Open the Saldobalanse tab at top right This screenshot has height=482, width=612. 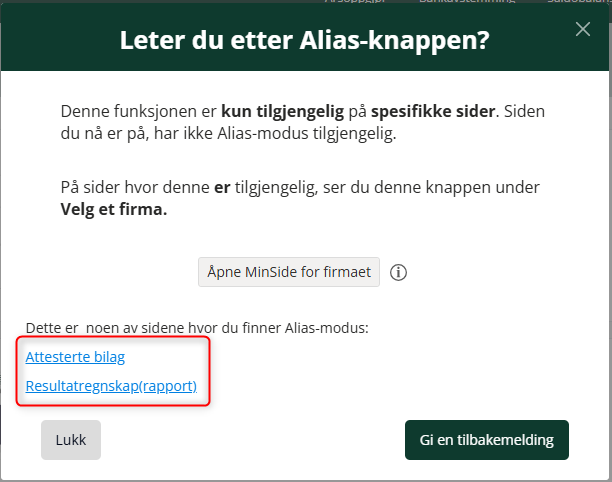point(579,2)
